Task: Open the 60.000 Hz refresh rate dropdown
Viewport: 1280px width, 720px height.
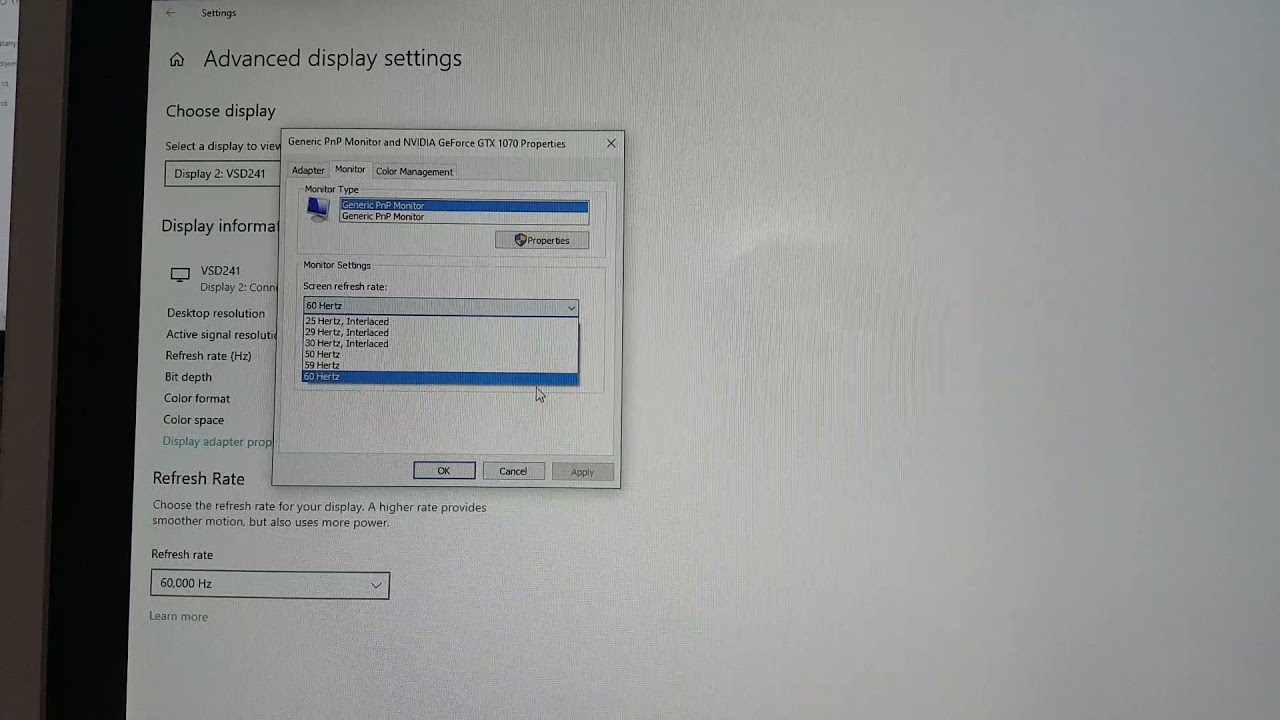Action: click(x=270, y=584)
